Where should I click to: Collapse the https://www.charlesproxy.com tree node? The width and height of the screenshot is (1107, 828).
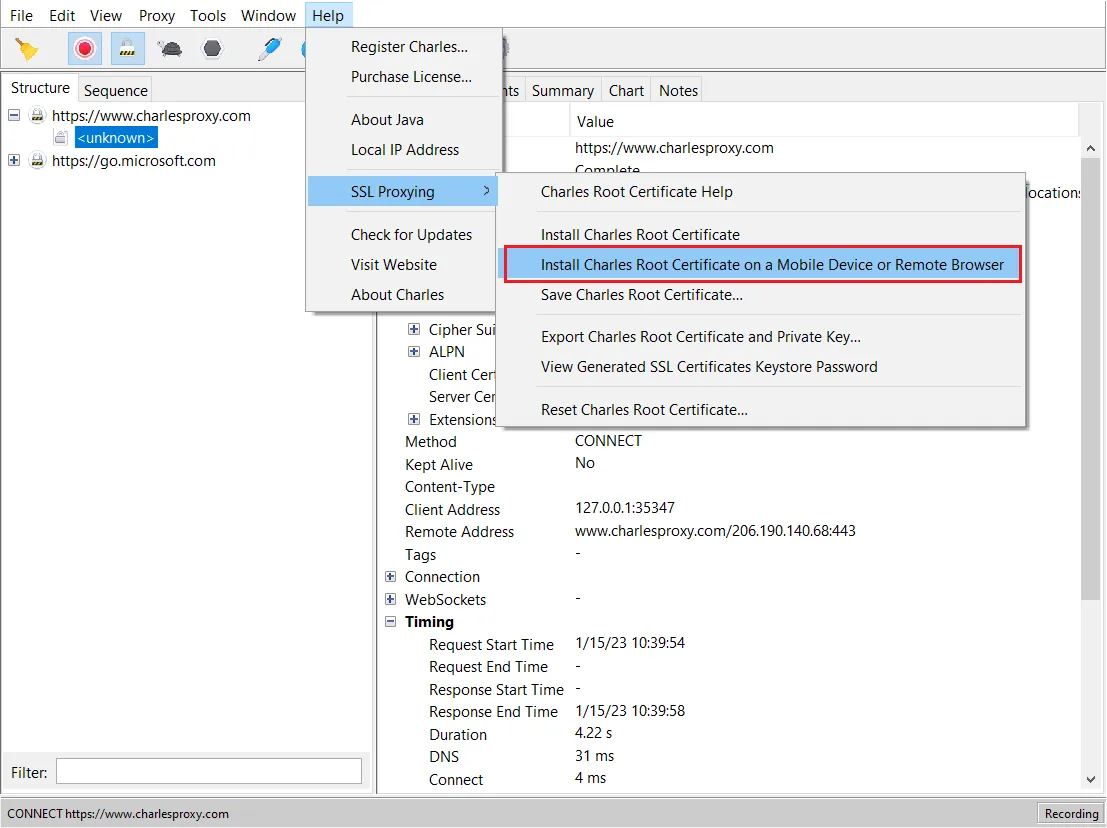click(x=14, y=115)
